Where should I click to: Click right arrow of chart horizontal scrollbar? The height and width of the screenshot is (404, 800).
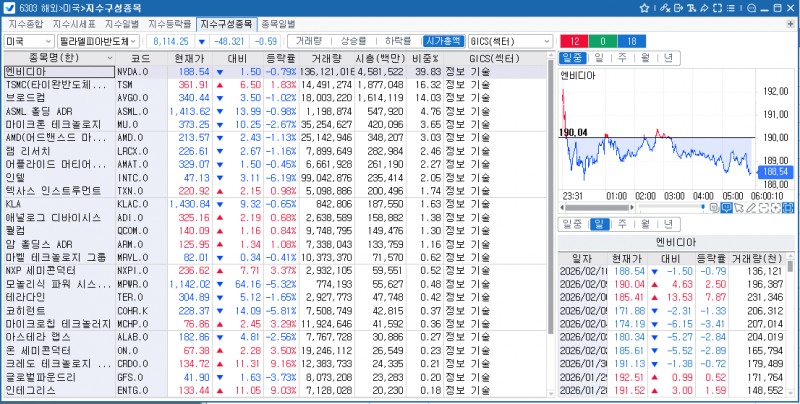click(632, 208)
